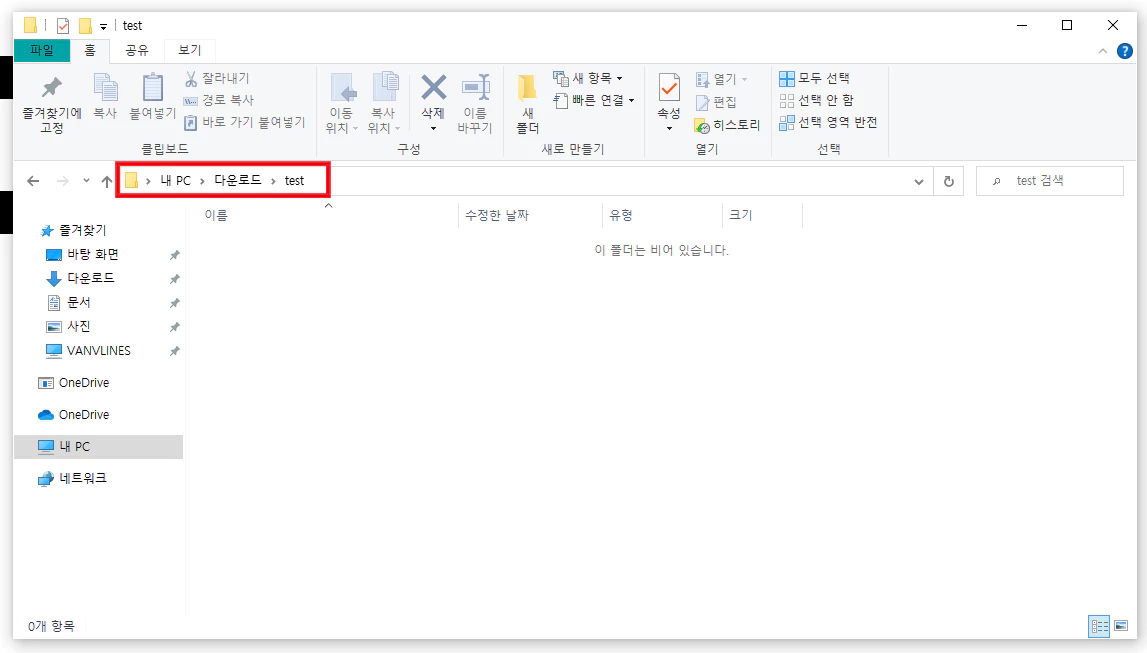Viewport: 1147px width, 653px height.
Task: Go up one folder level arrow
Action: tap(107, 181)
